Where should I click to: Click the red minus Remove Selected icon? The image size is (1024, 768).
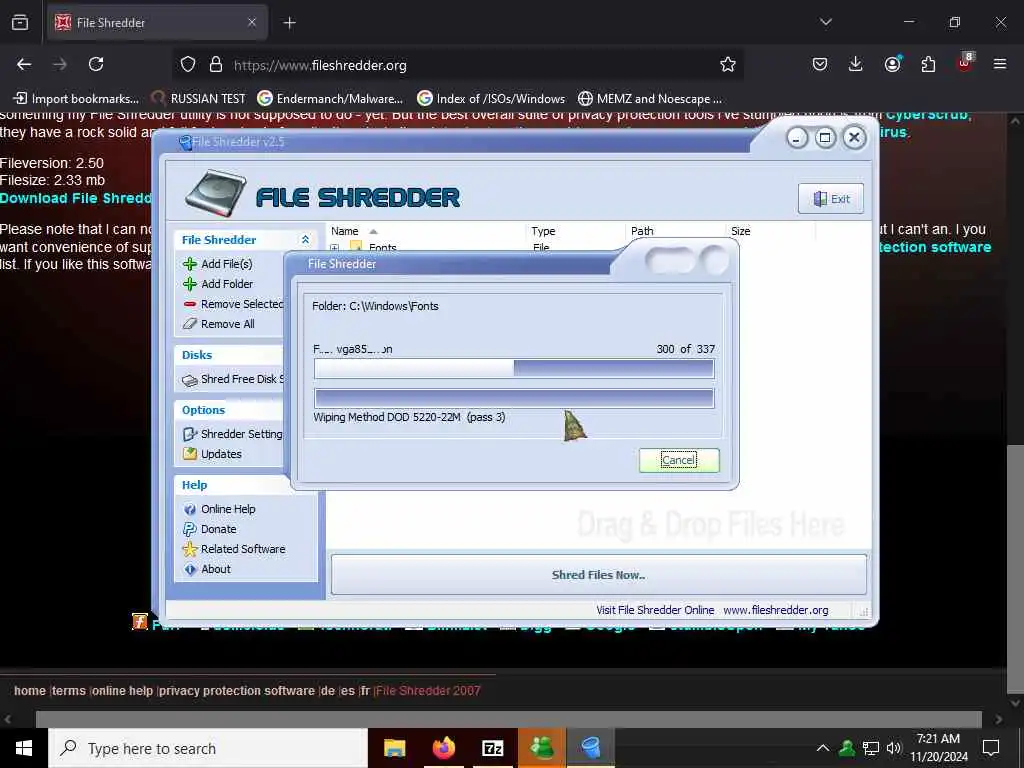(190, 304)
